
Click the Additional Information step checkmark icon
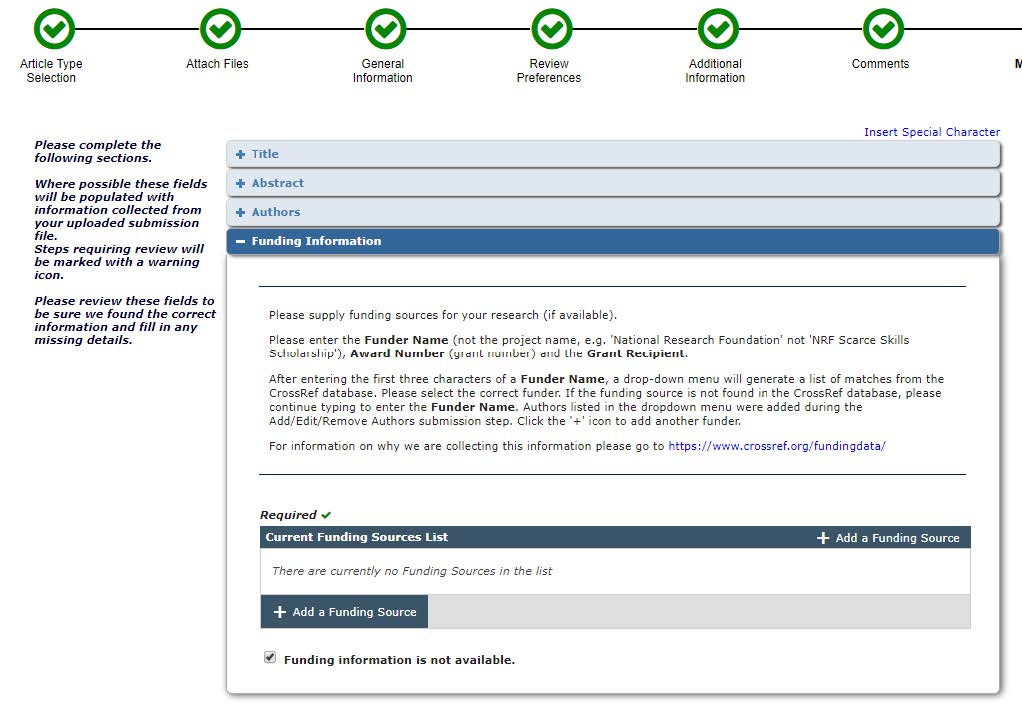(717, 29)
